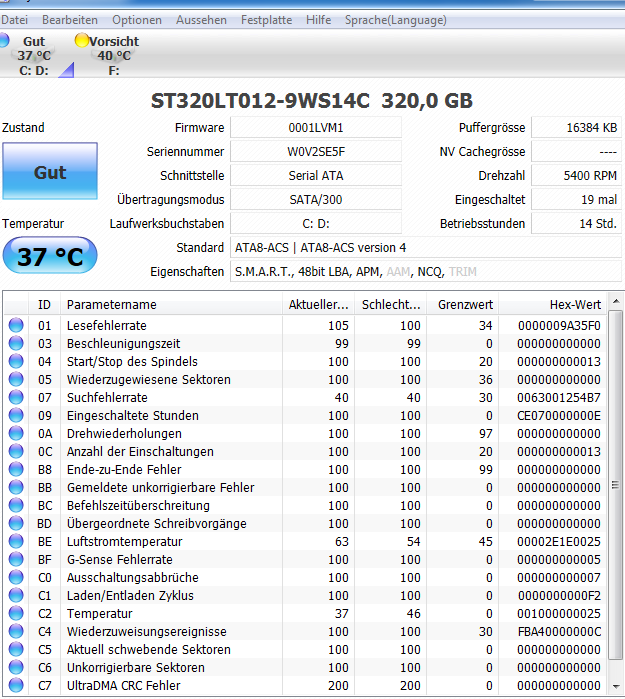Screen dimensions: 625x699
Task: Click the scroll down arrow of attribute list
Action: 616,687
